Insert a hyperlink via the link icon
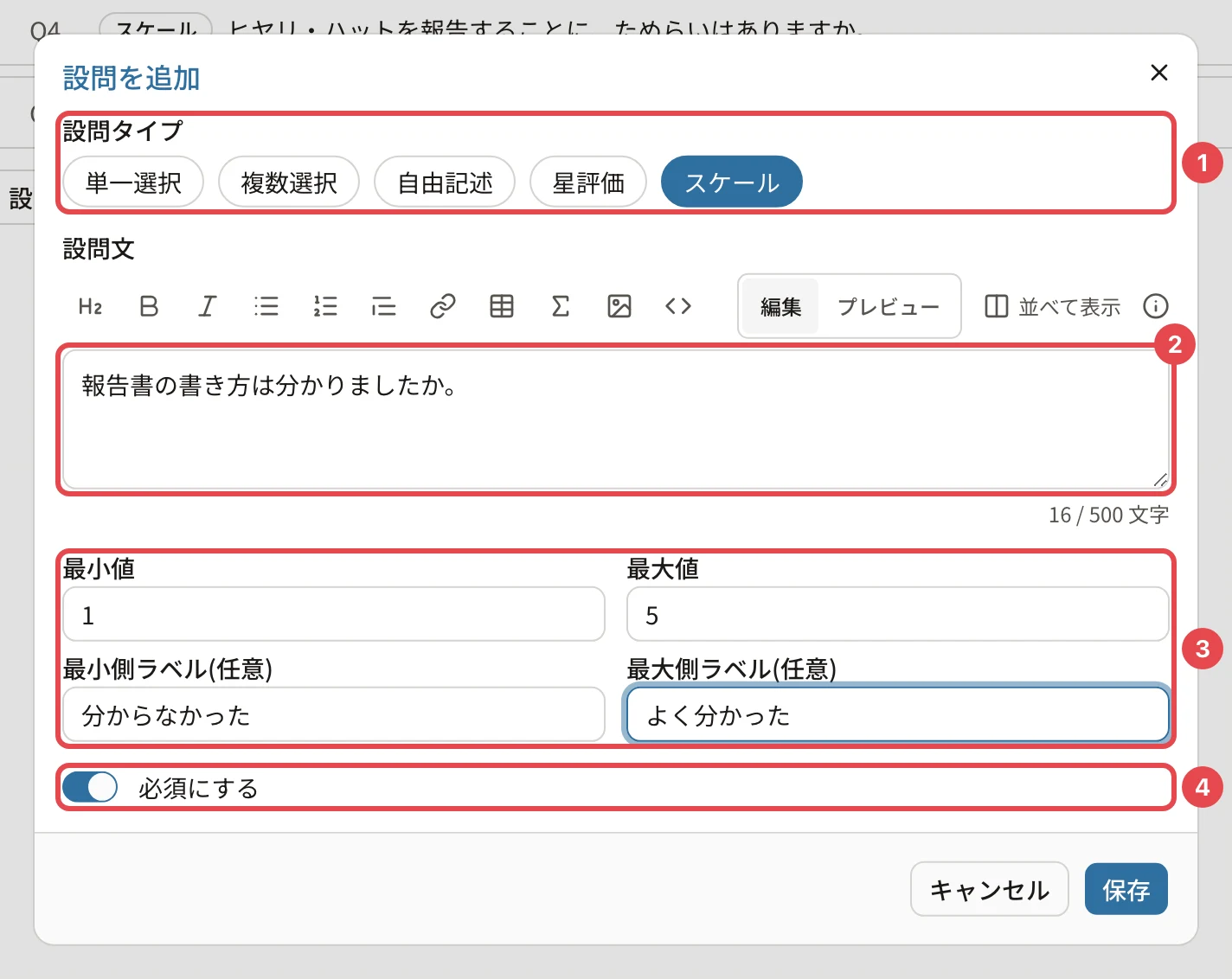 (x=443, y=306)
